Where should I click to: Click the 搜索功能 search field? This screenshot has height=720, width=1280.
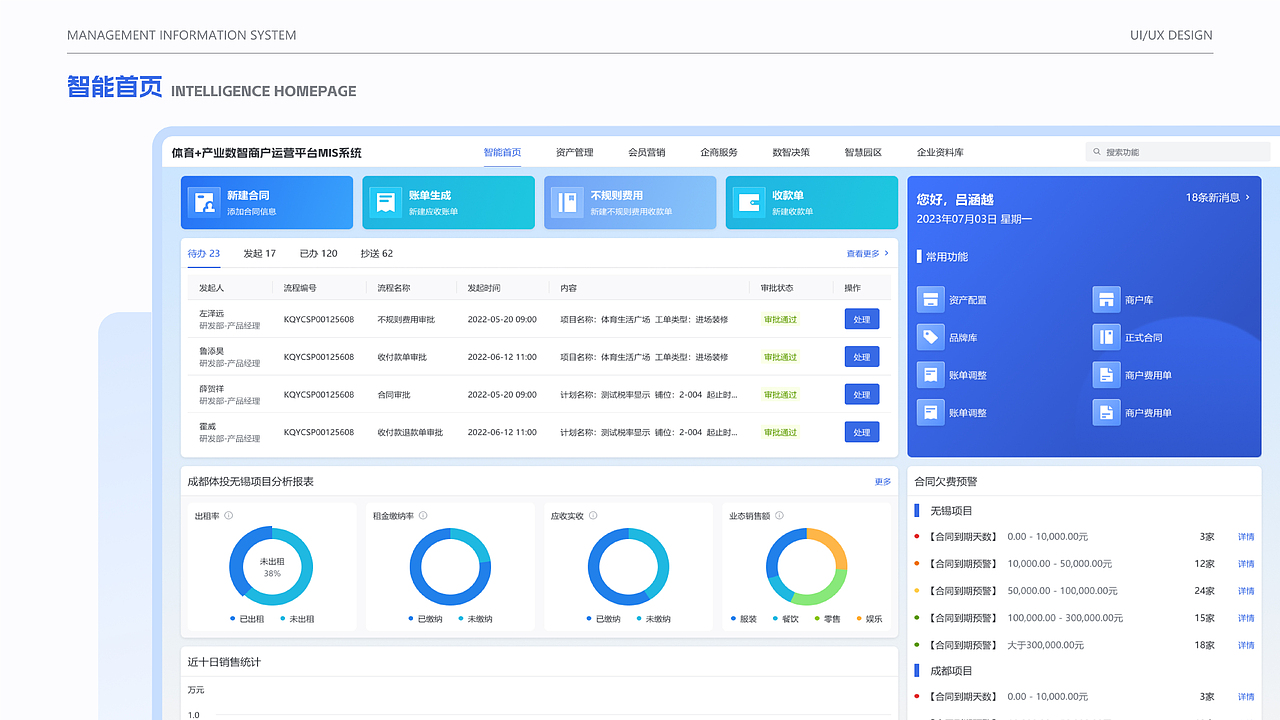tap(1178, 152)
